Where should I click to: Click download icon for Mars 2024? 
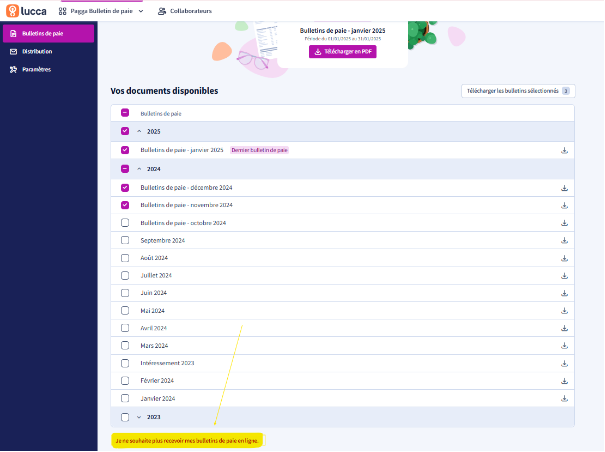tap(564, 345)
